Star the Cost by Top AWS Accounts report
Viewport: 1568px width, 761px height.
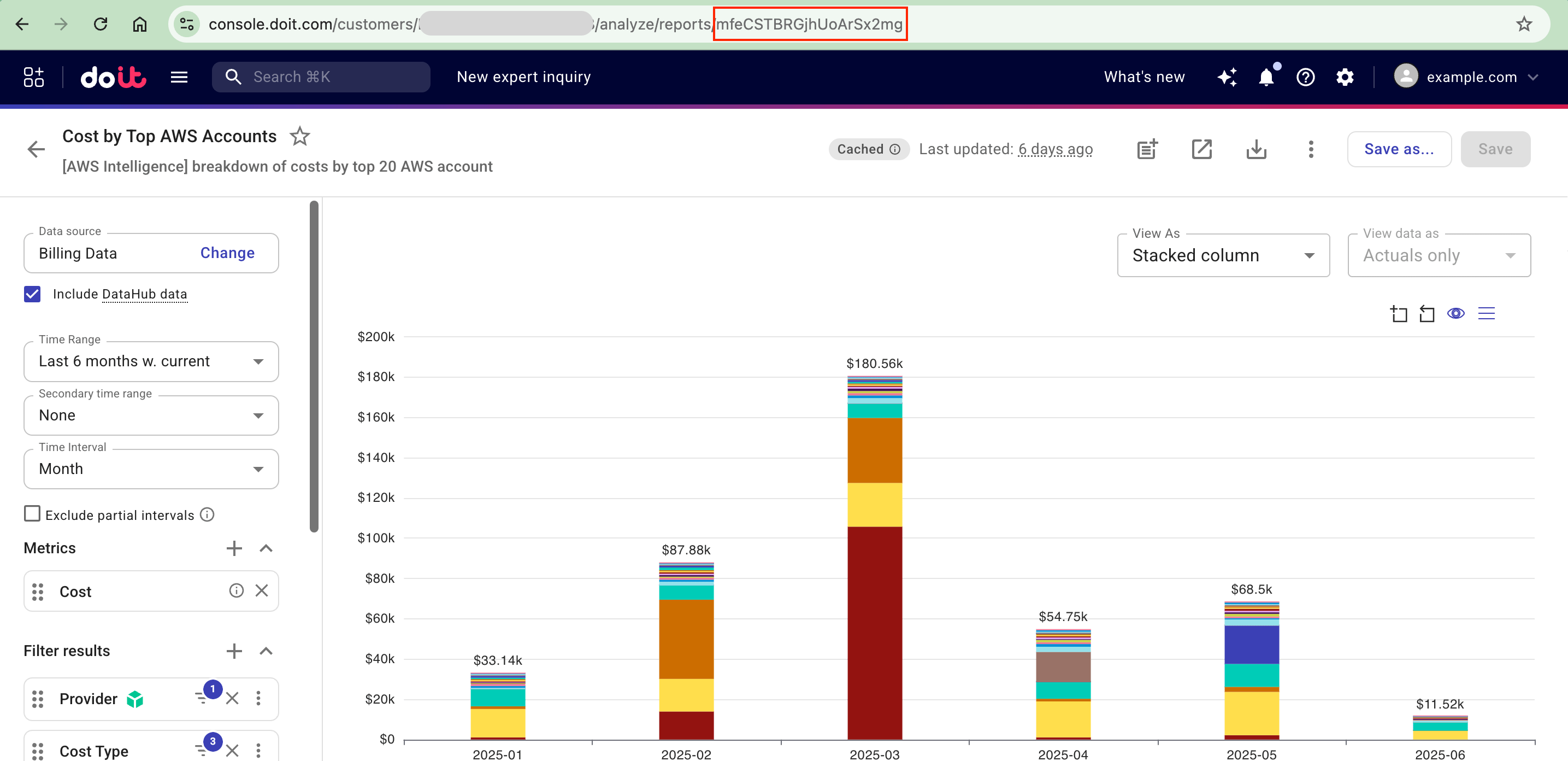(299, 137)
